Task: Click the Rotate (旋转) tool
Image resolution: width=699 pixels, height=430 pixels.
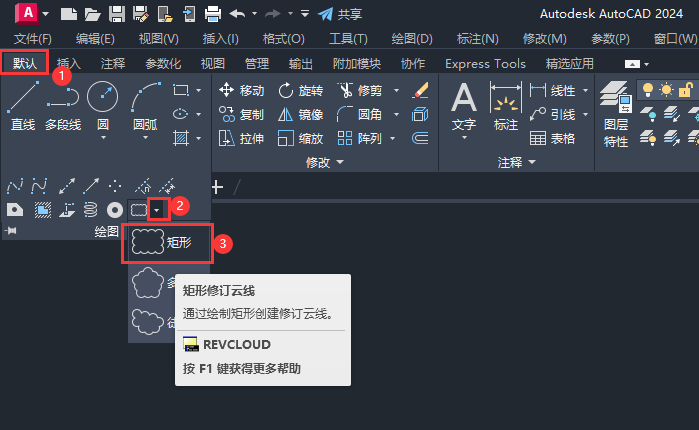Action: (x=300, y=90)
